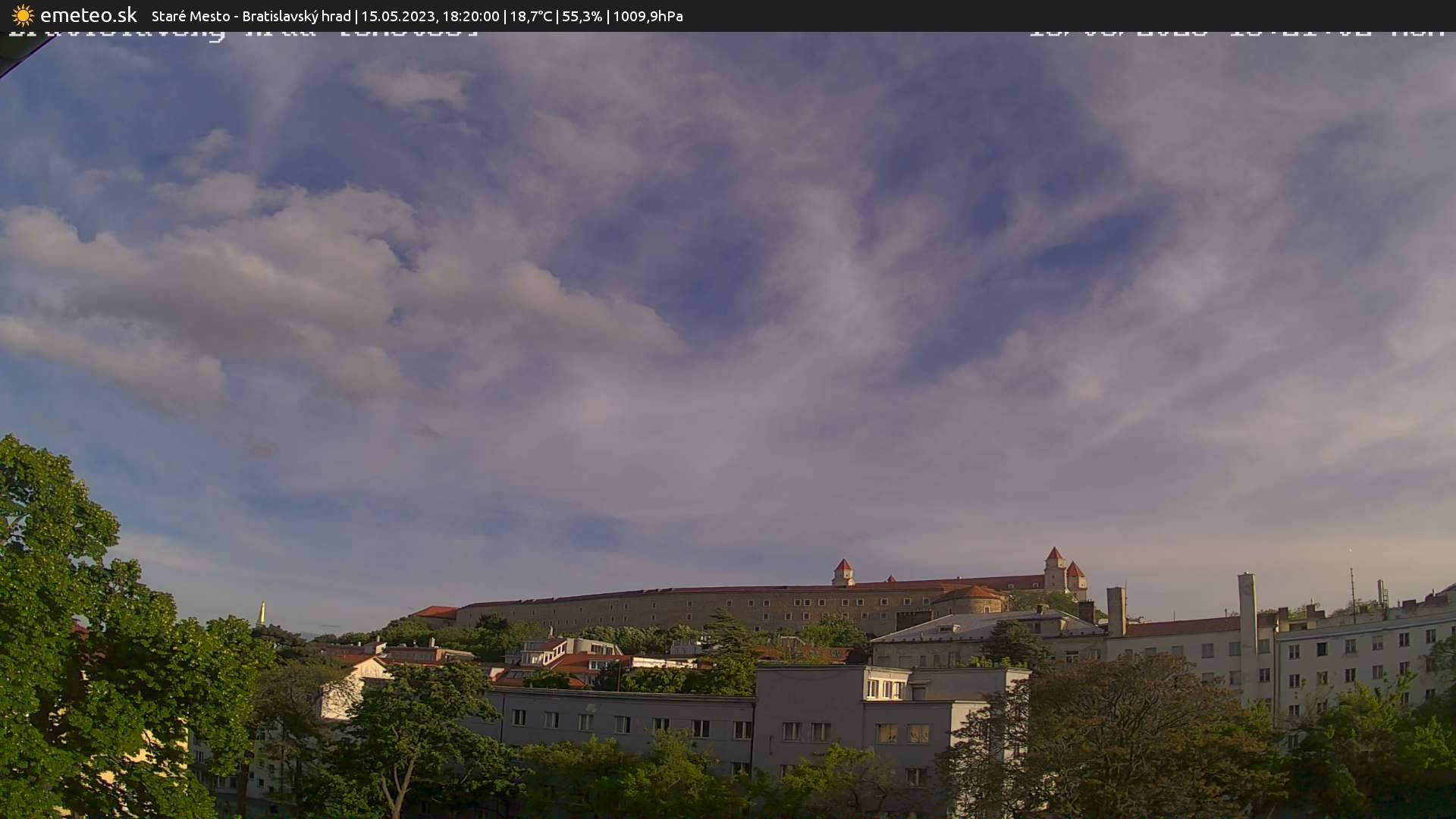Click the large cloud in the upper left sky

point(227,281)
